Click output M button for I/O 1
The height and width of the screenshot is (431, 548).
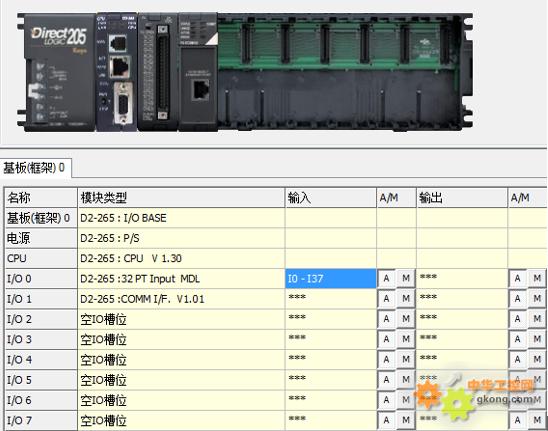537,299
